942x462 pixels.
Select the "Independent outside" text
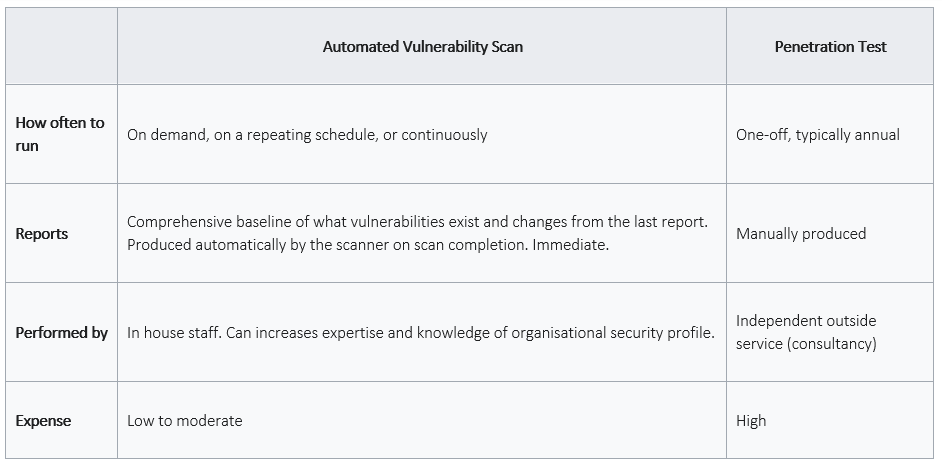tap(806, 321)
